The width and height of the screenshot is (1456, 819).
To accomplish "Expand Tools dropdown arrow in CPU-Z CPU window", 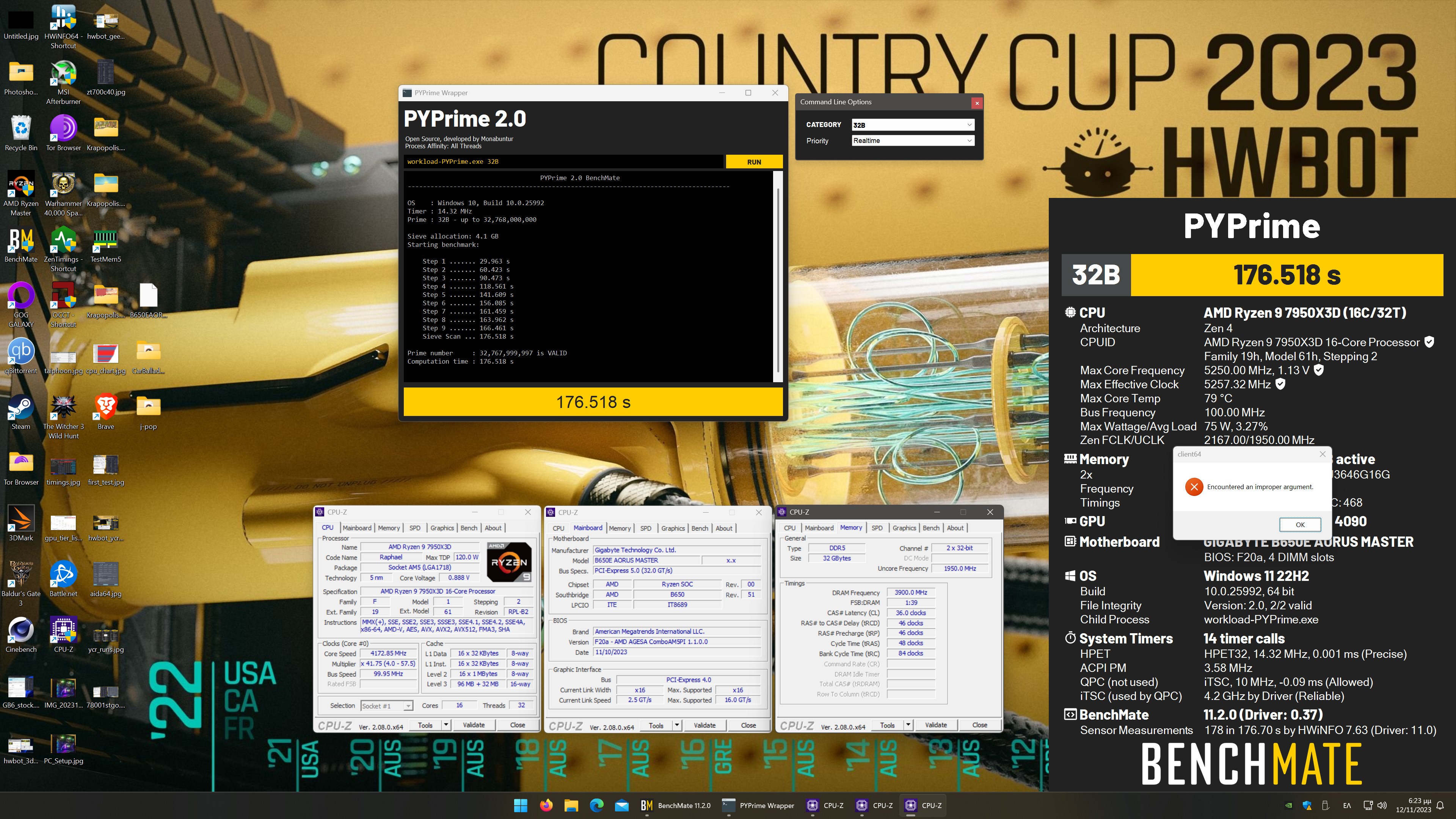I will click(446, 725).
